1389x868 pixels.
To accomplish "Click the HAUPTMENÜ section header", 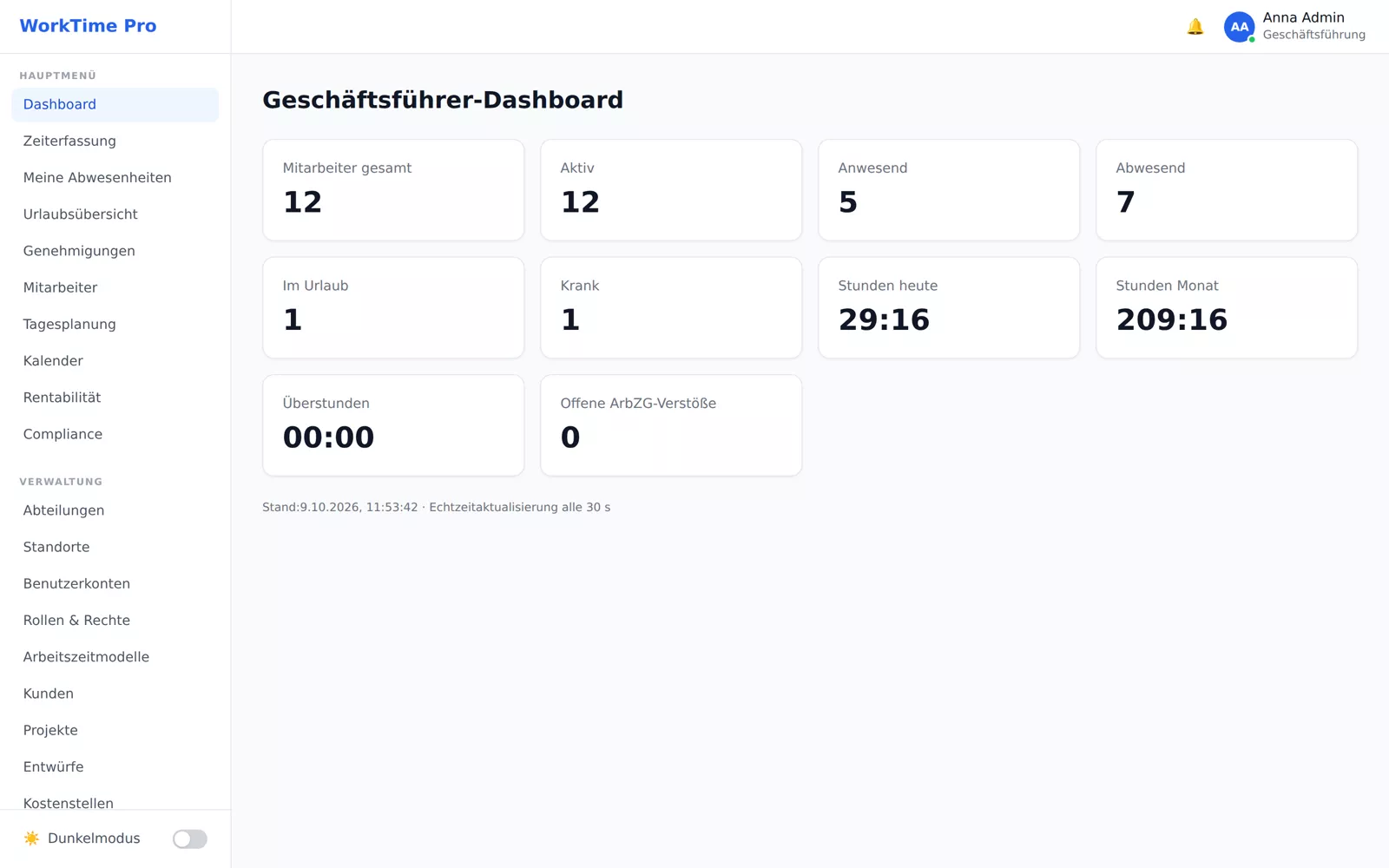I will [x=58, y=76].
